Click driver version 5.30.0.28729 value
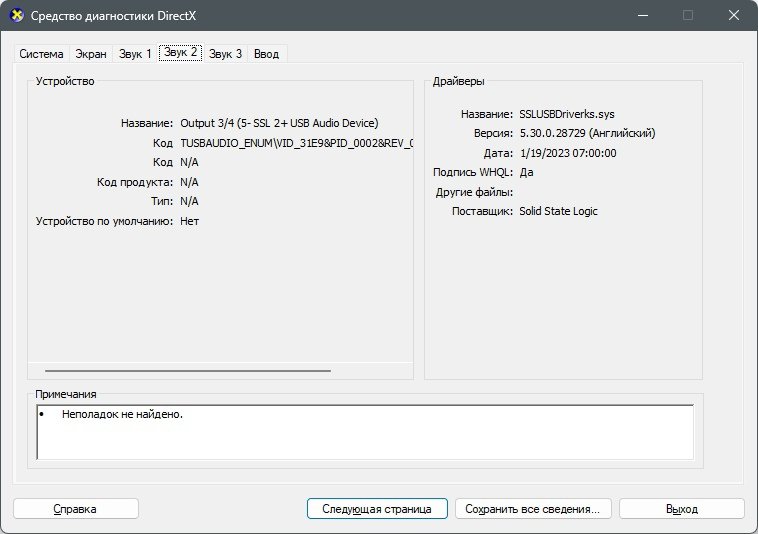The image size is (758, 534). [587, 133]
